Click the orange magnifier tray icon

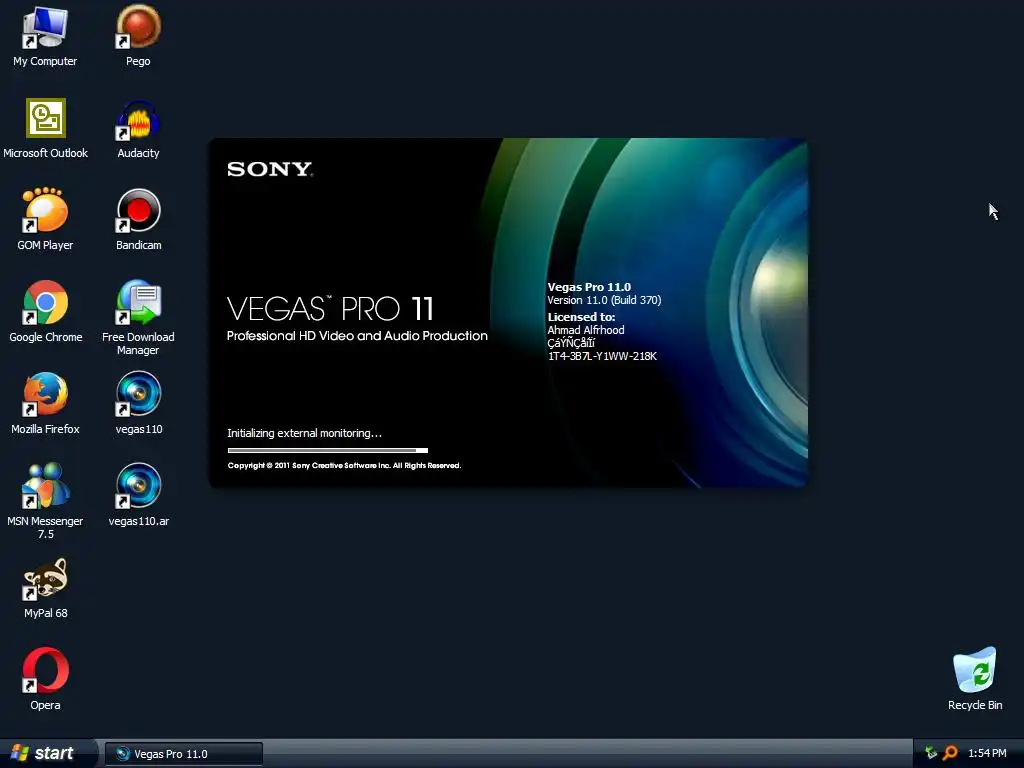coord(950,754)
